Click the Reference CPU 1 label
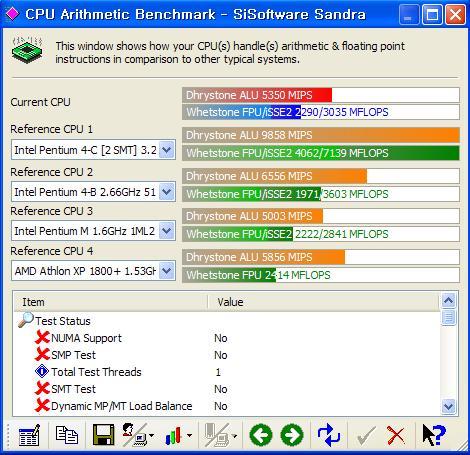470x455 pixels. [x=51, y=129]
